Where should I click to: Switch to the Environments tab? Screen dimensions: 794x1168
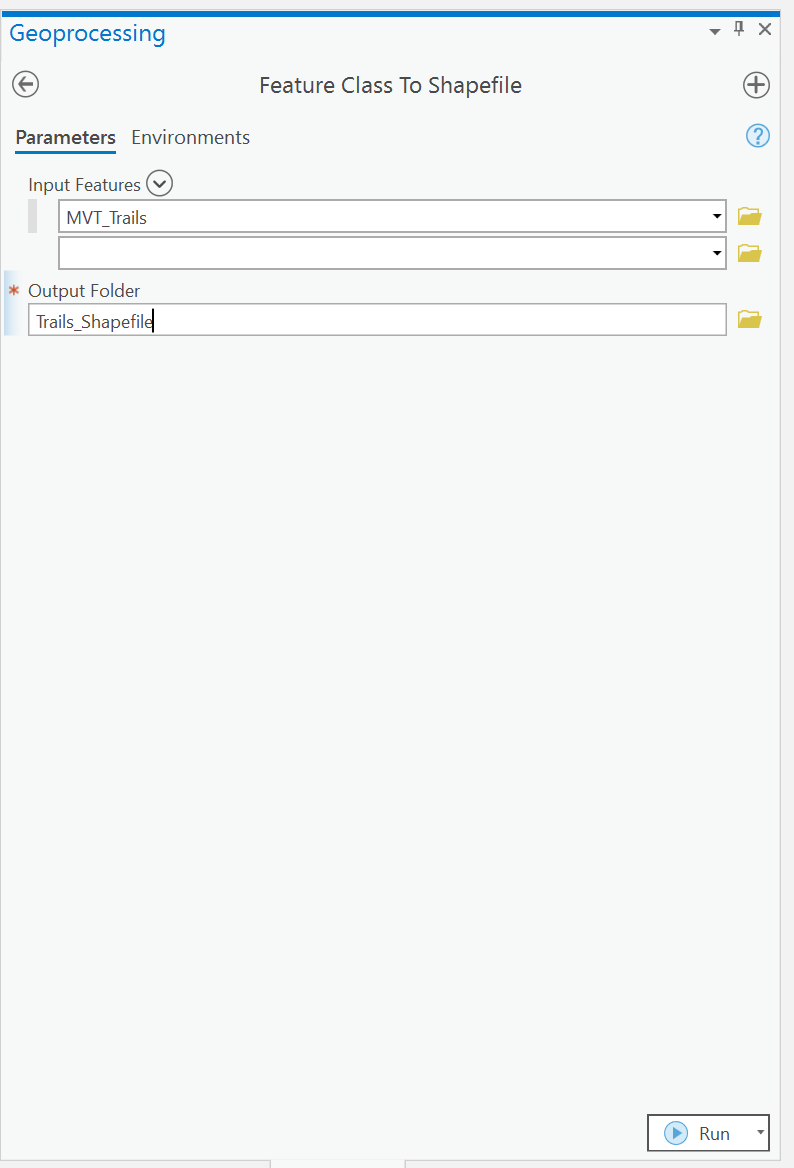pos(190,137)
